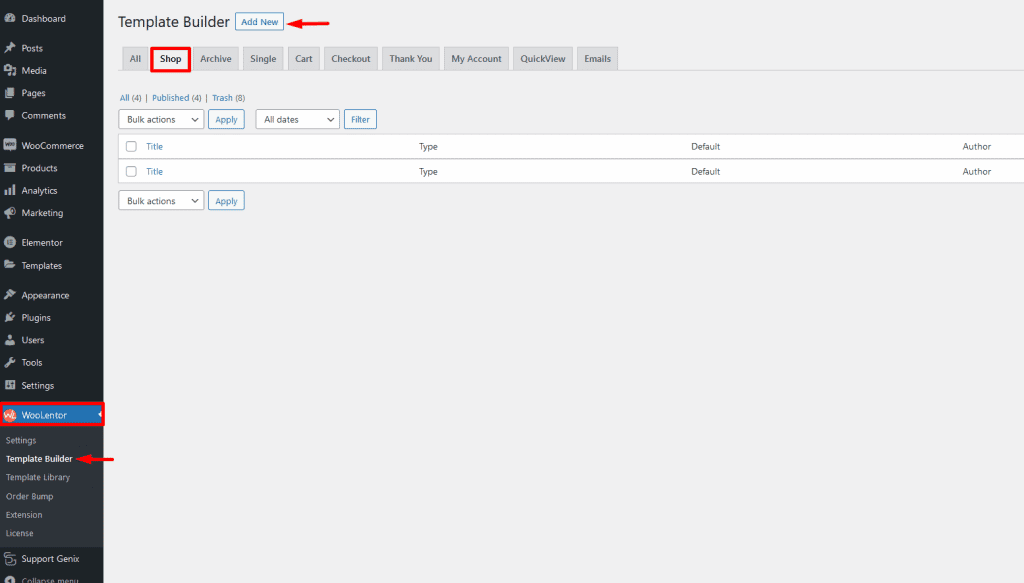Open the bottom Bulk actions dropdown
This screenshot has width=1024, height=583.
[161, 201]
